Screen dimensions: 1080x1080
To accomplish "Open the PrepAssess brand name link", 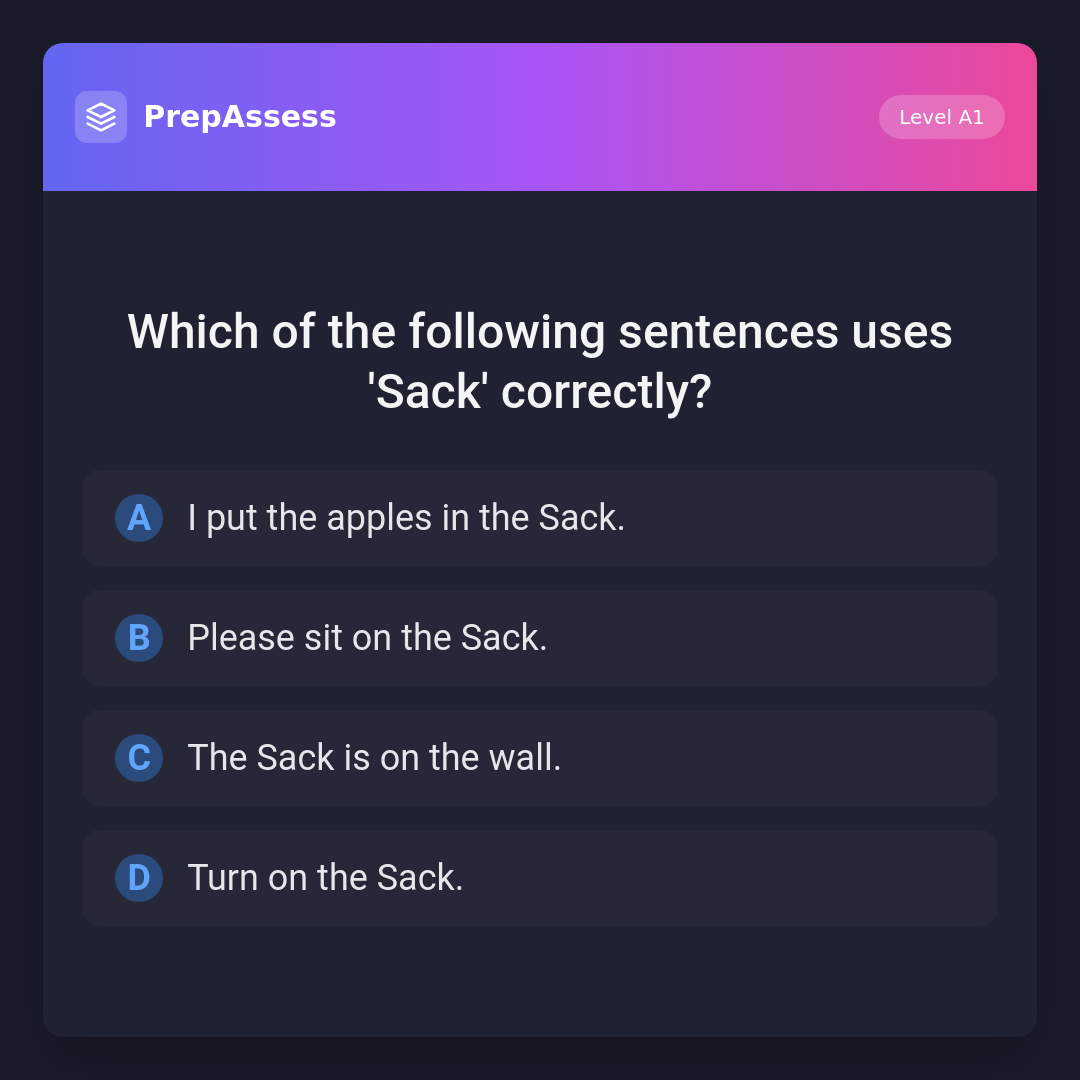I will [240, 117].
